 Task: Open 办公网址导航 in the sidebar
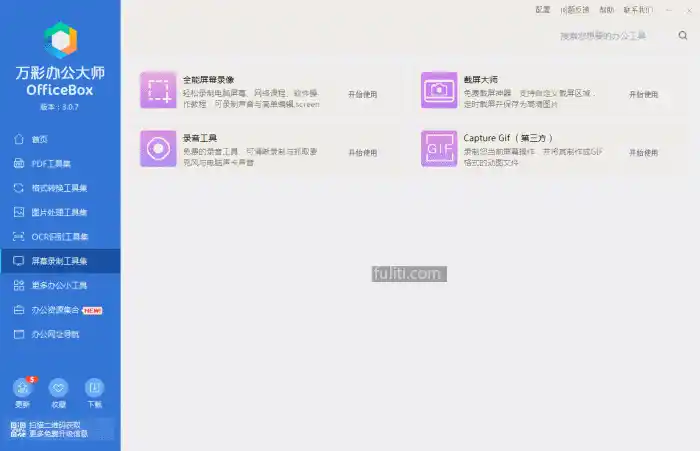pyautogui.click(x=60, y=334)
